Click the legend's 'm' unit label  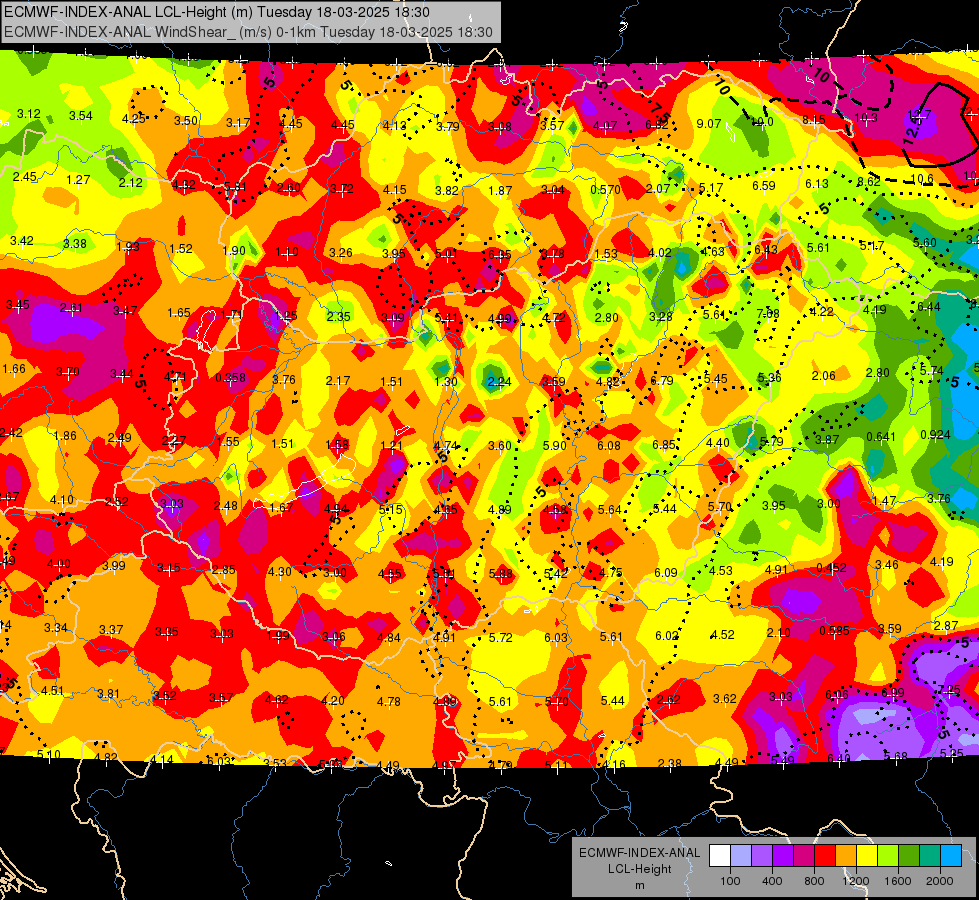pos(639,885)
